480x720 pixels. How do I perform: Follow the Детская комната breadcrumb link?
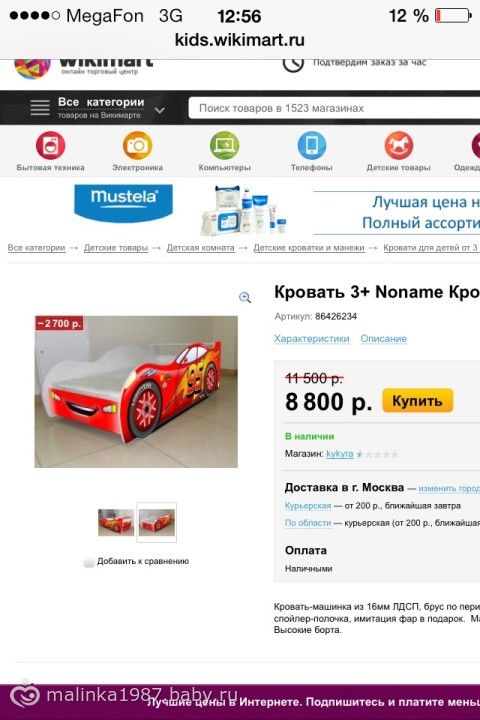[200, 248]
